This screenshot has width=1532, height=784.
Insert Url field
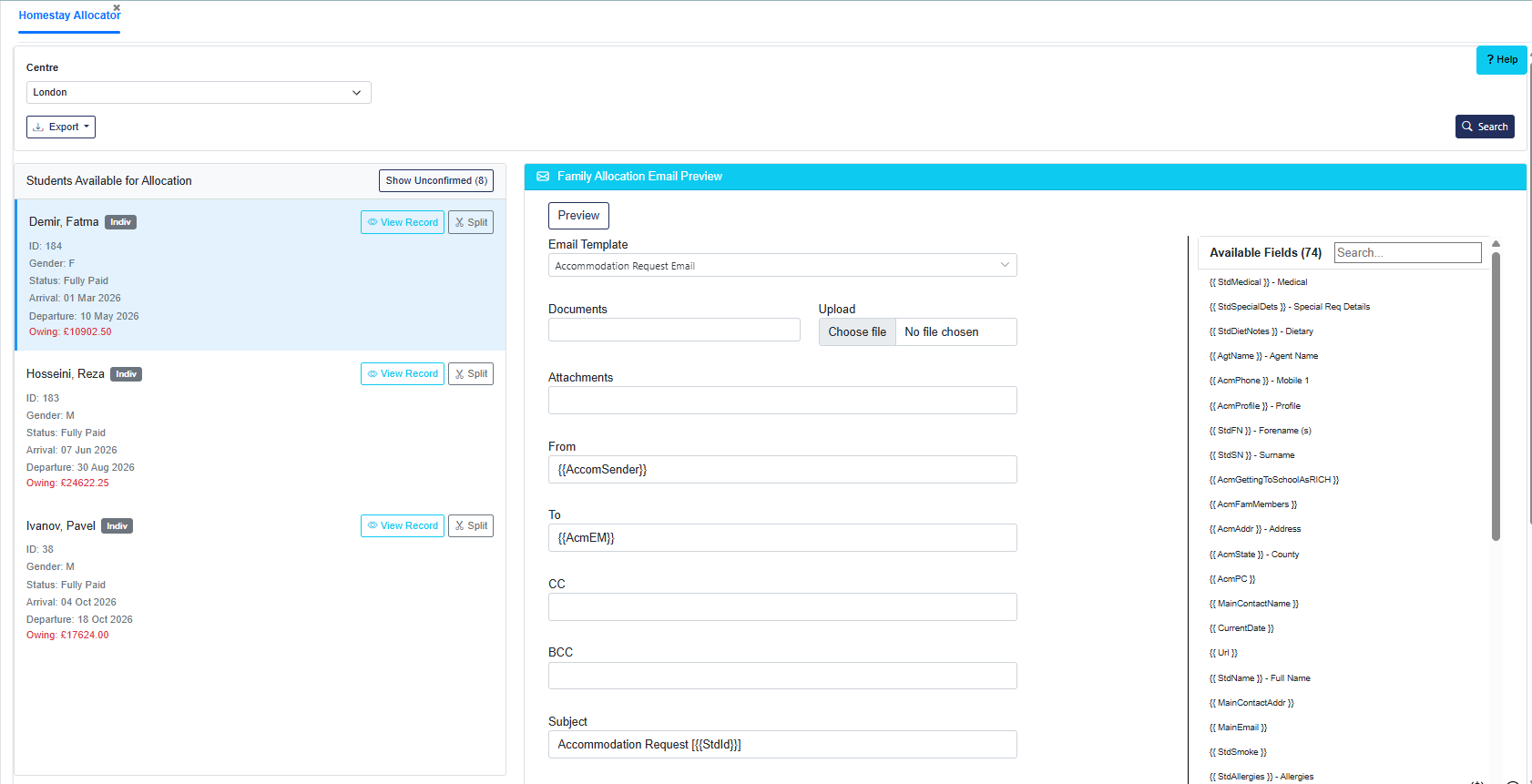pos(1223,653)
